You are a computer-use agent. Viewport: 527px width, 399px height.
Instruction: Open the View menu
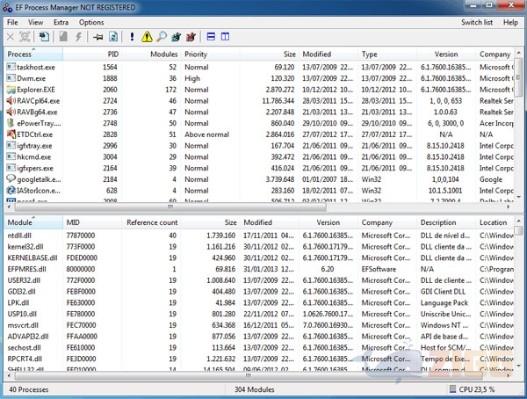(x=35, y=23)
